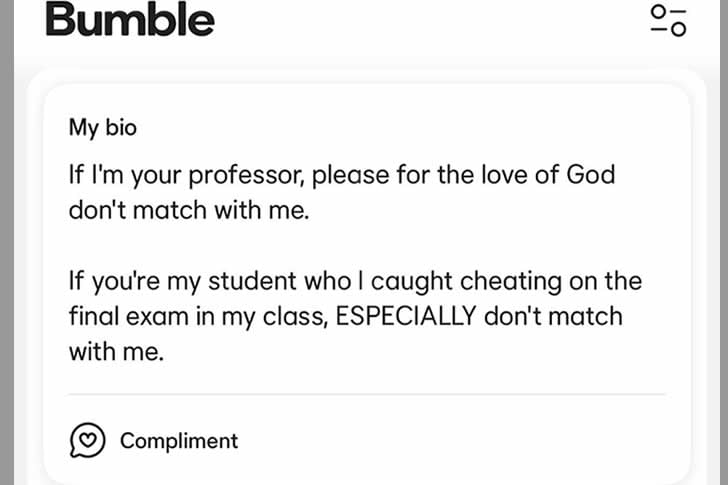Click the "If I'm your professor" line
Screen dimensions: 728x485
point(341,175)
